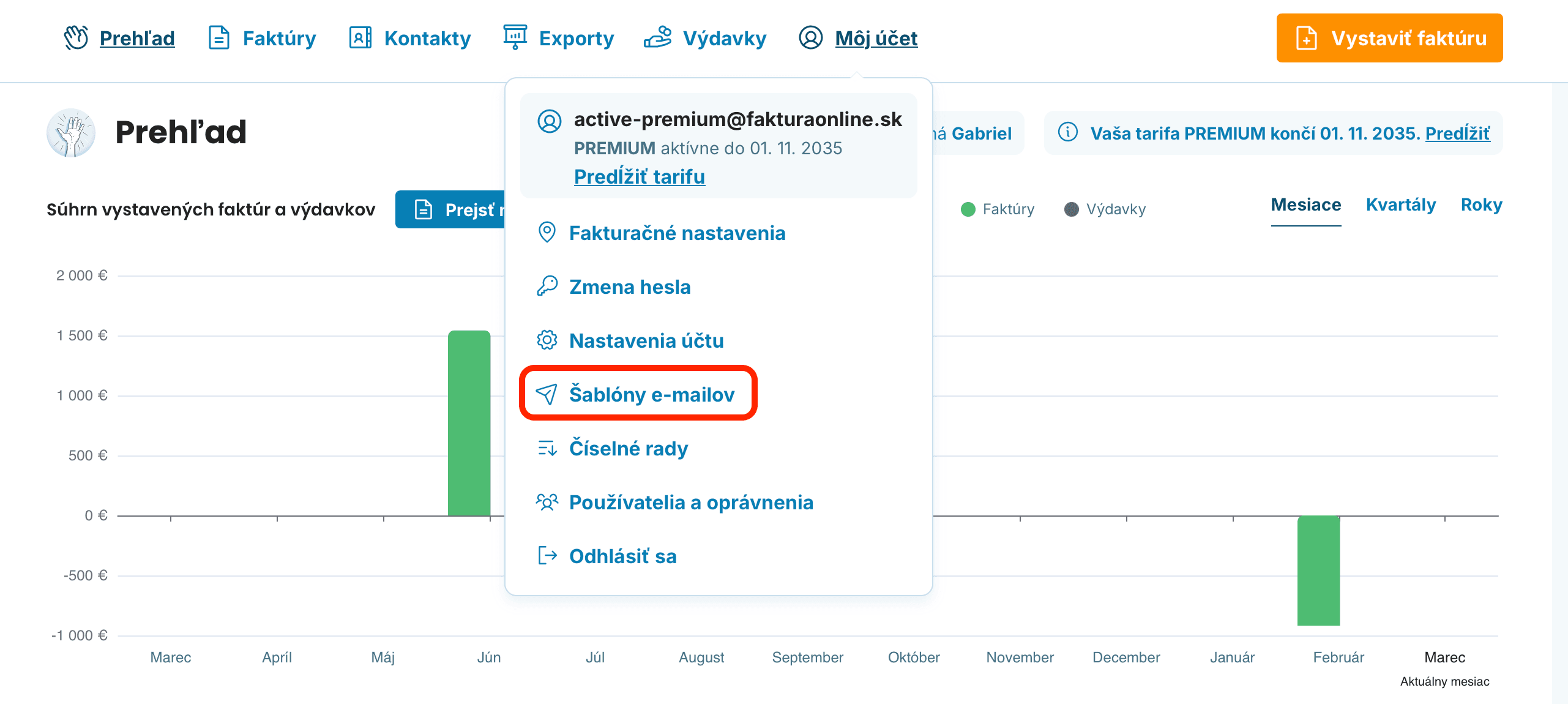Click the gear icon for Nastavenia účtu
Viewport: 1568px width, 704px height.
tap(547, 340)
